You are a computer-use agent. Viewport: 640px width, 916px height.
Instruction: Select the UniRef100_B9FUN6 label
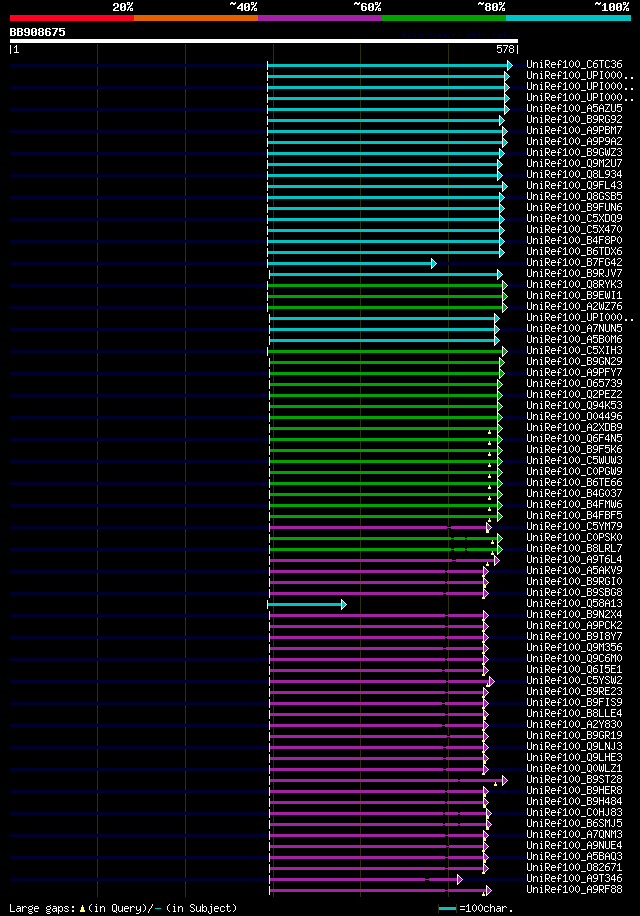pyautogui.click(x=574, y=207)
